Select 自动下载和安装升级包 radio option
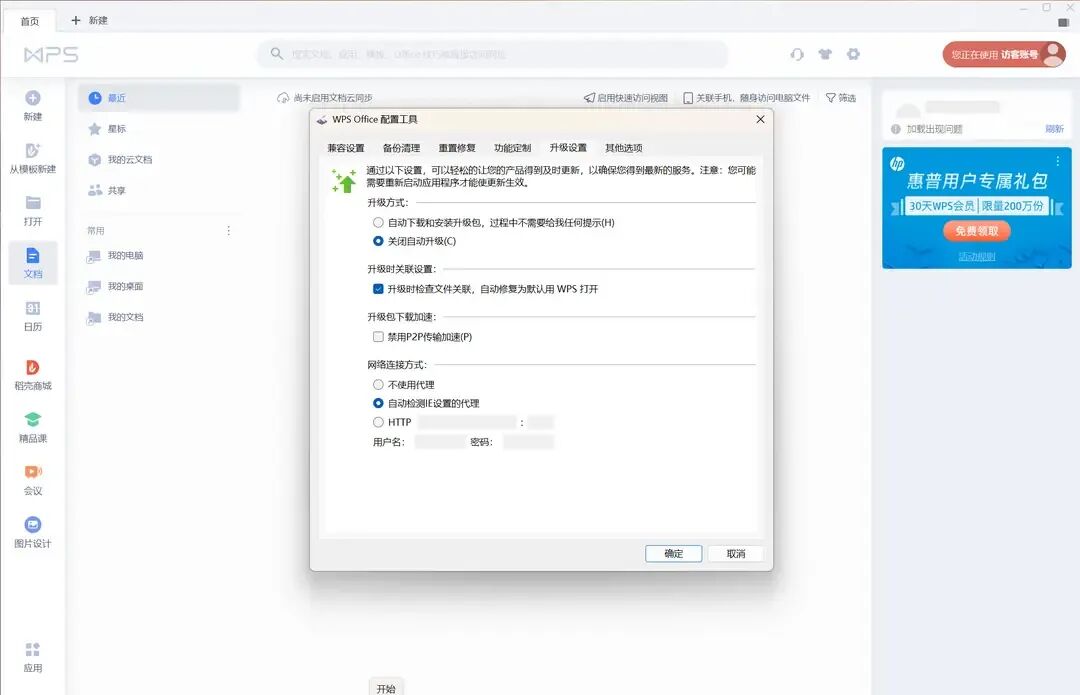 (378, 222)
